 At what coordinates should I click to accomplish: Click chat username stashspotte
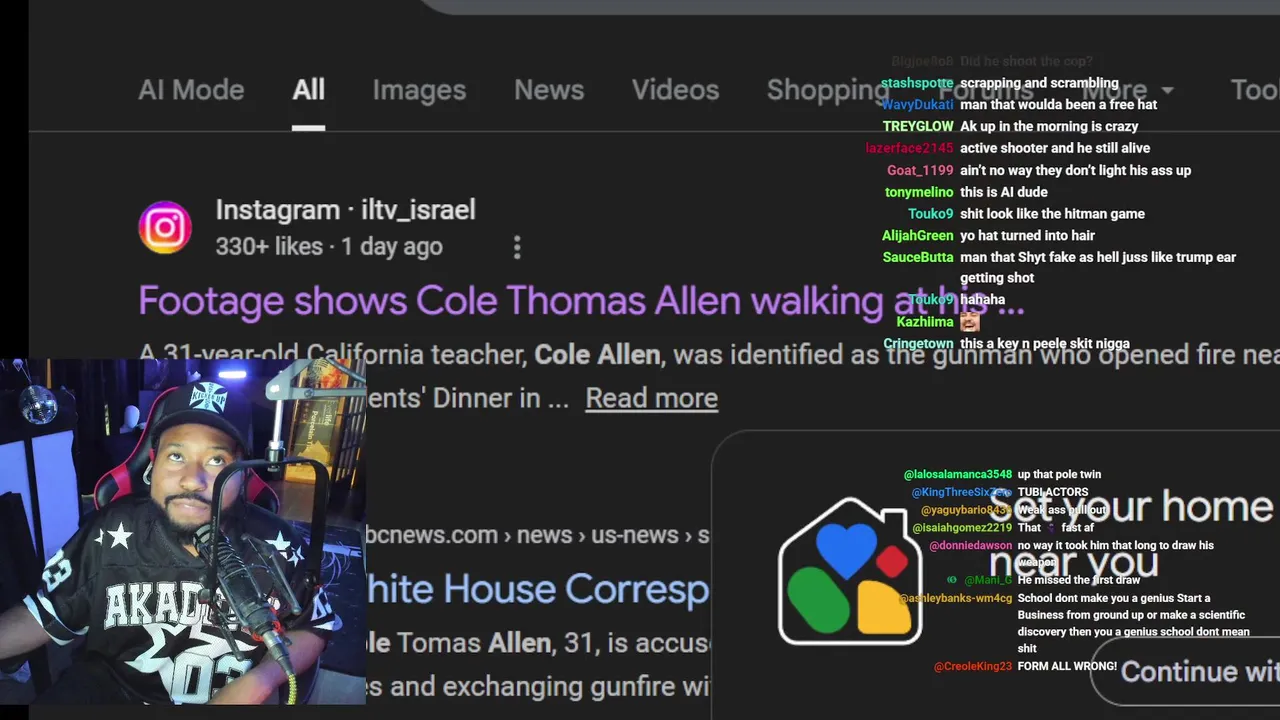(917, 83)
